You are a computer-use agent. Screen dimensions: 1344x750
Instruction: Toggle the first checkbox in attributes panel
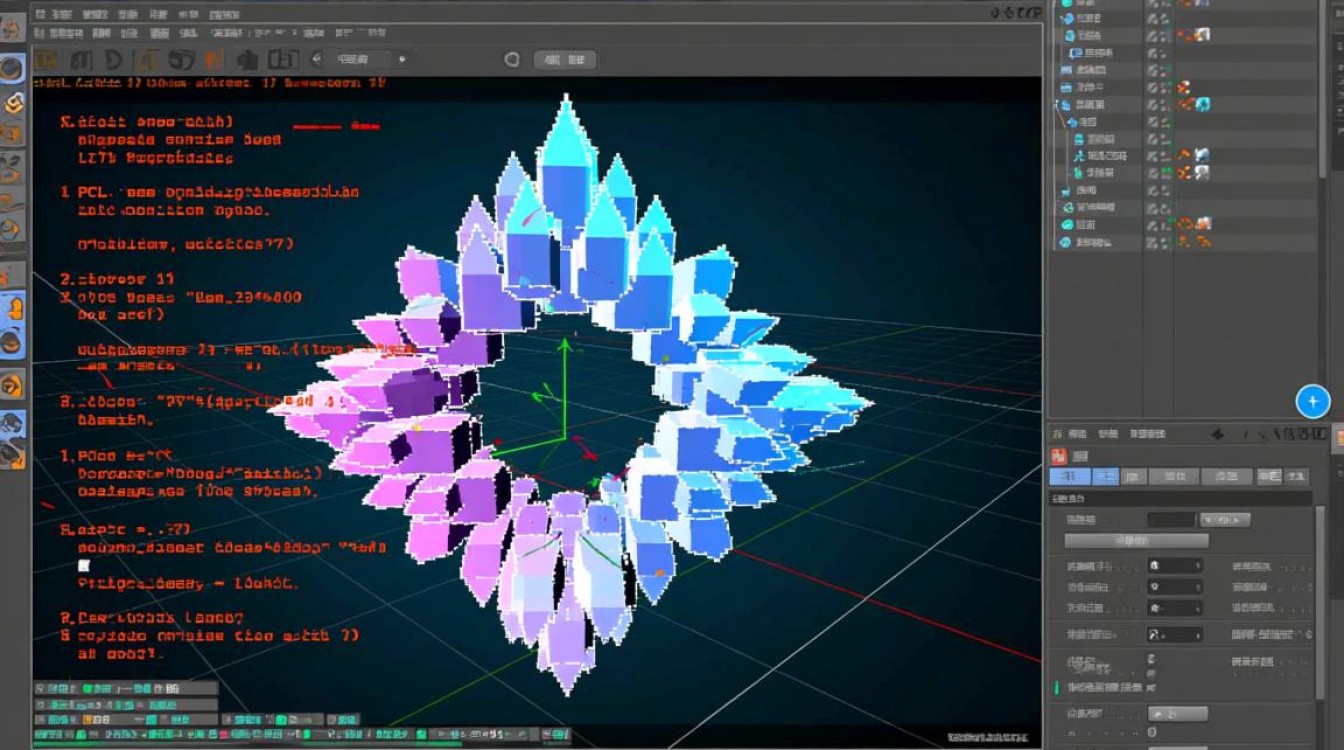[x=1152, y=659]
